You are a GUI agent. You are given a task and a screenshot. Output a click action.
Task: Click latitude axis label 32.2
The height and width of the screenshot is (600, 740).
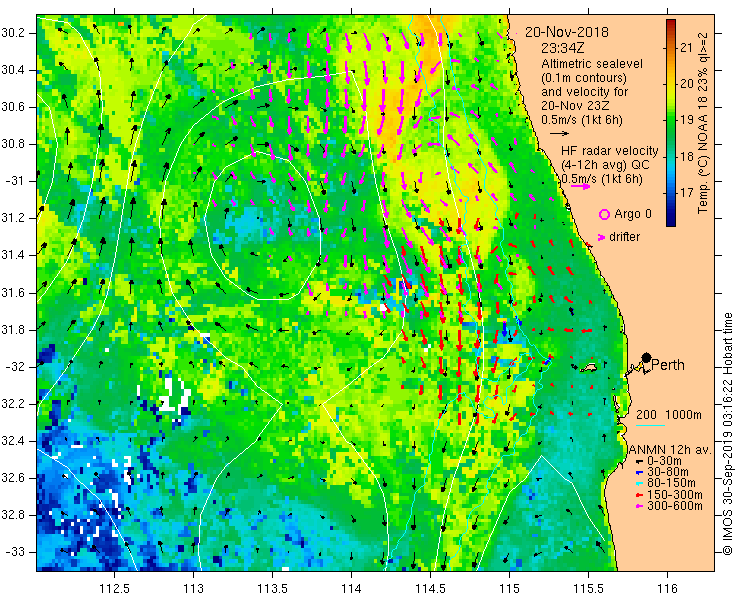(x=13, y=404)
